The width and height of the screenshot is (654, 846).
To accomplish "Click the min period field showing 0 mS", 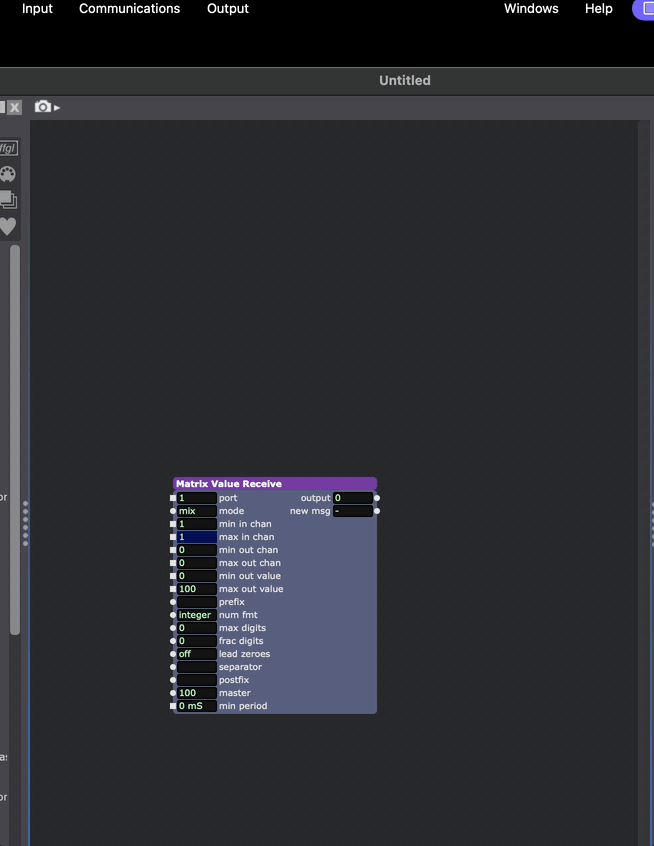I will tap(196, 706).
